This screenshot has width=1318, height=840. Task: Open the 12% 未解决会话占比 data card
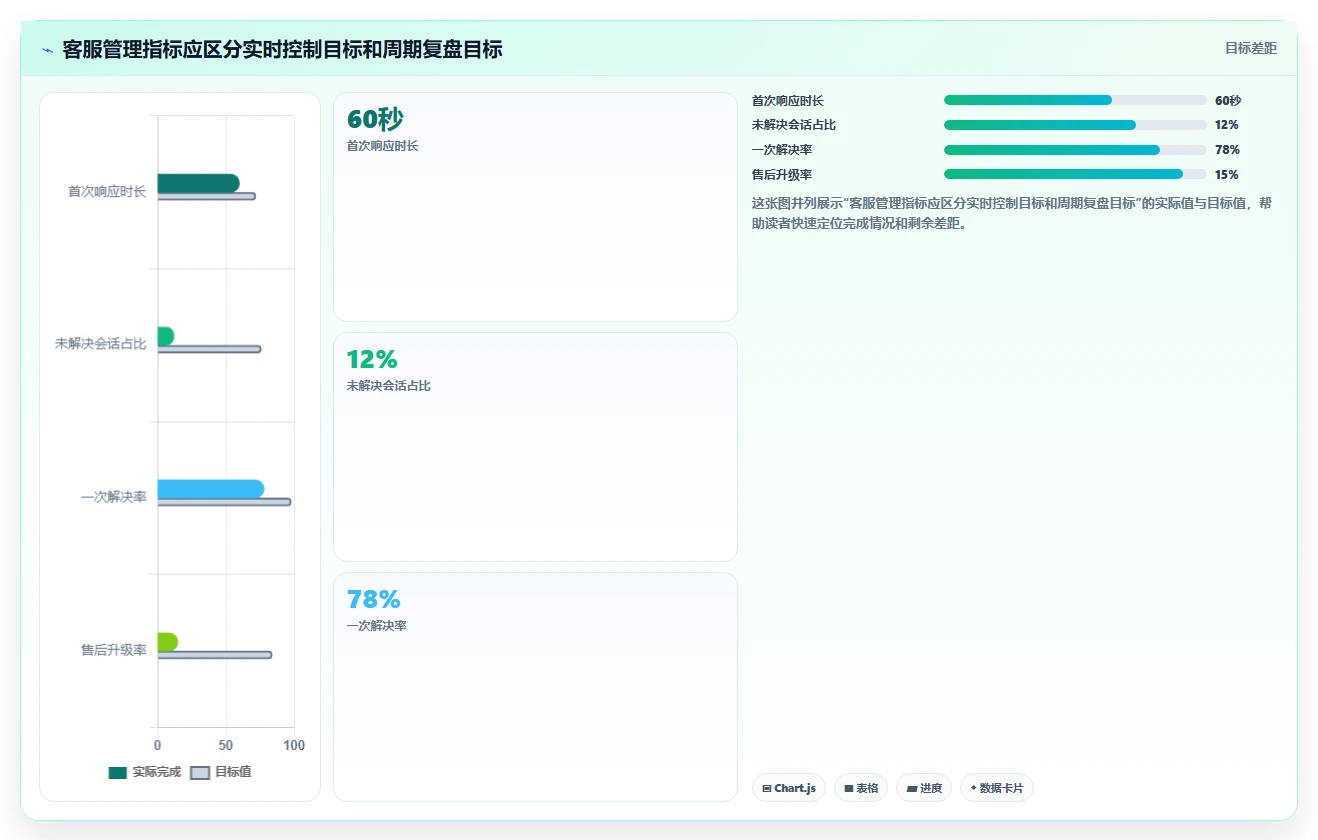[535, 447]
